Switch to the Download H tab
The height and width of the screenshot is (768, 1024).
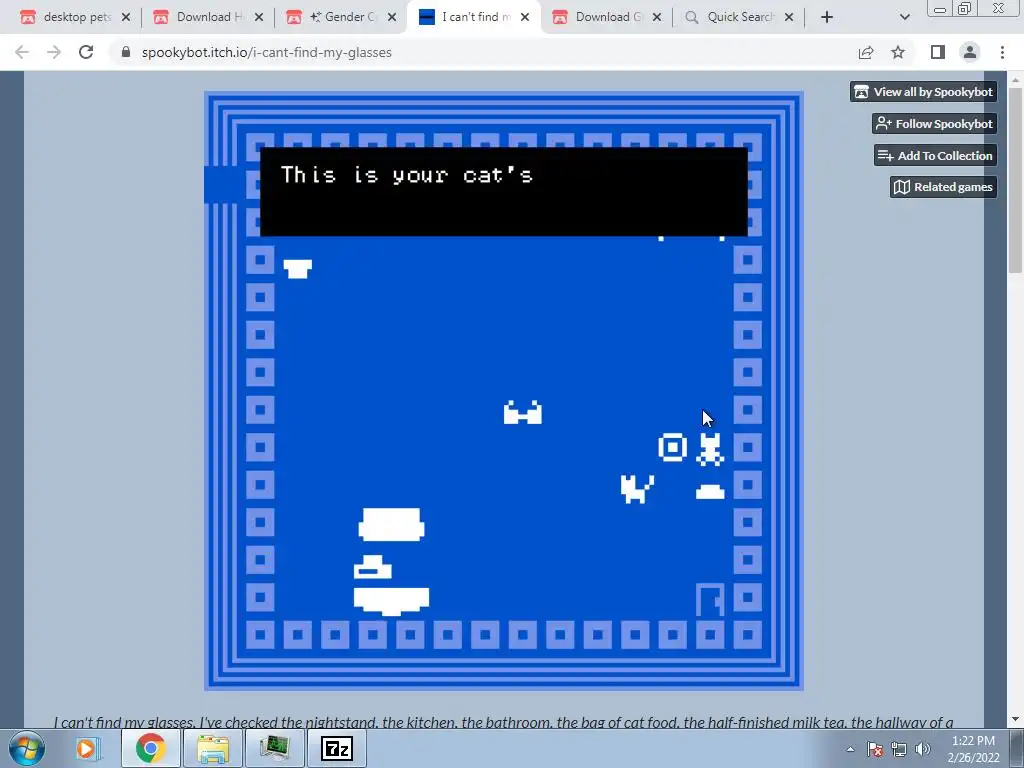[208, 17]
